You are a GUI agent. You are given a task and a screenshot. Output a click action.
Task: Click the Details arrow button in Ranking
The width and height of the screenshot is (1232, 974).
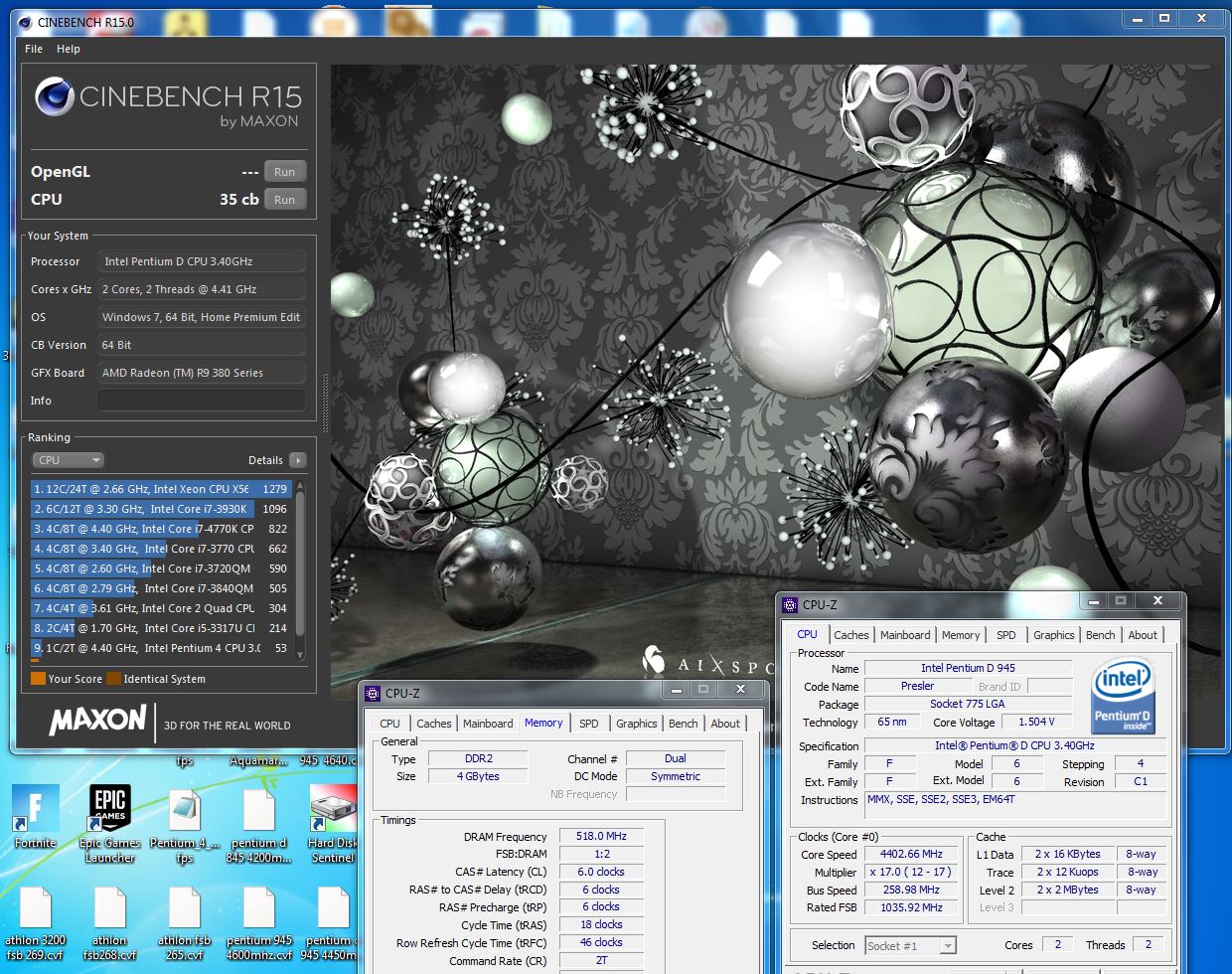click(297, 460)
